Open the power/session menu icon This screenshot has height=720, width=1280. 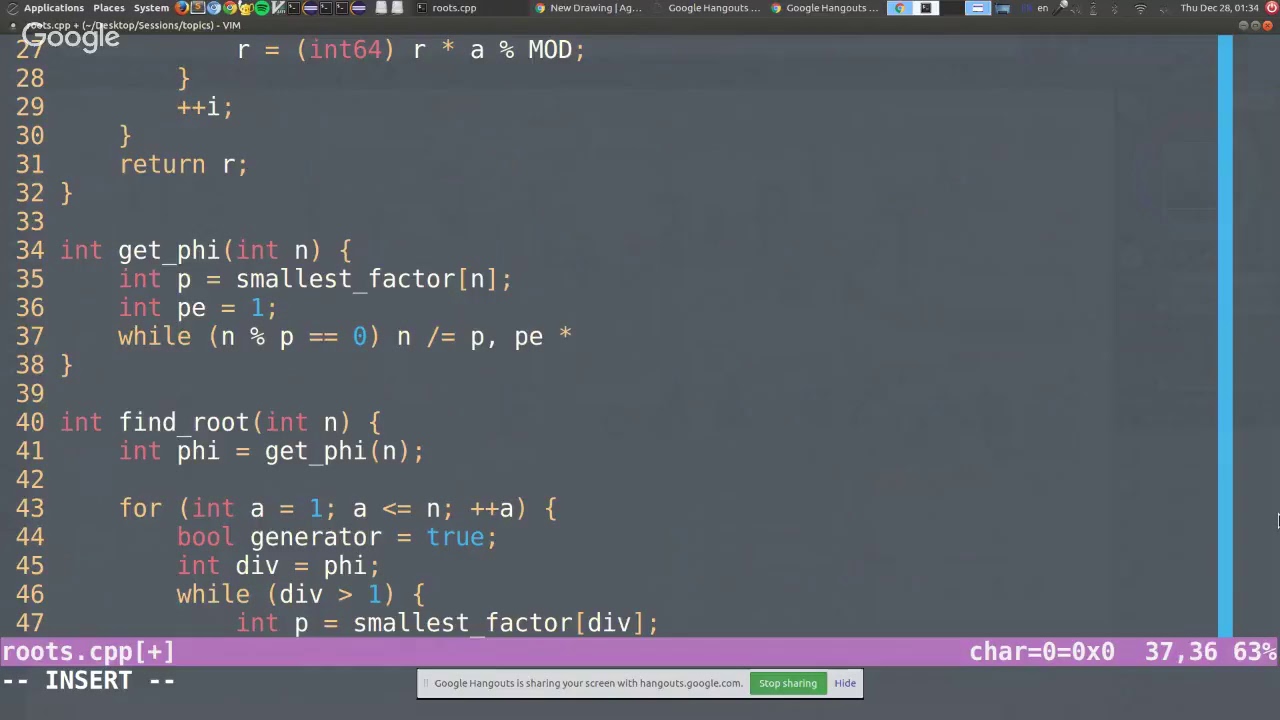point(1270,8)
